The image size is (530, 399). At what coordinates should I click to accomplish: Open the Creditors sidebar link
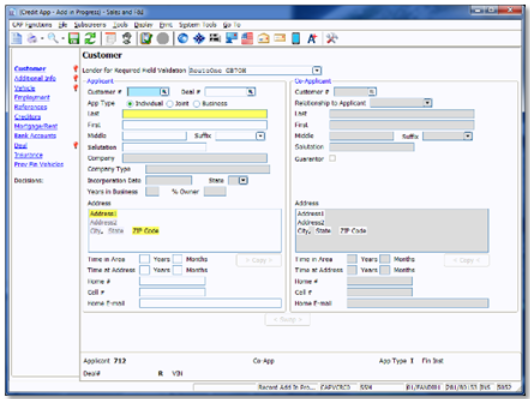pyautogui.click(x=27, y=117)
